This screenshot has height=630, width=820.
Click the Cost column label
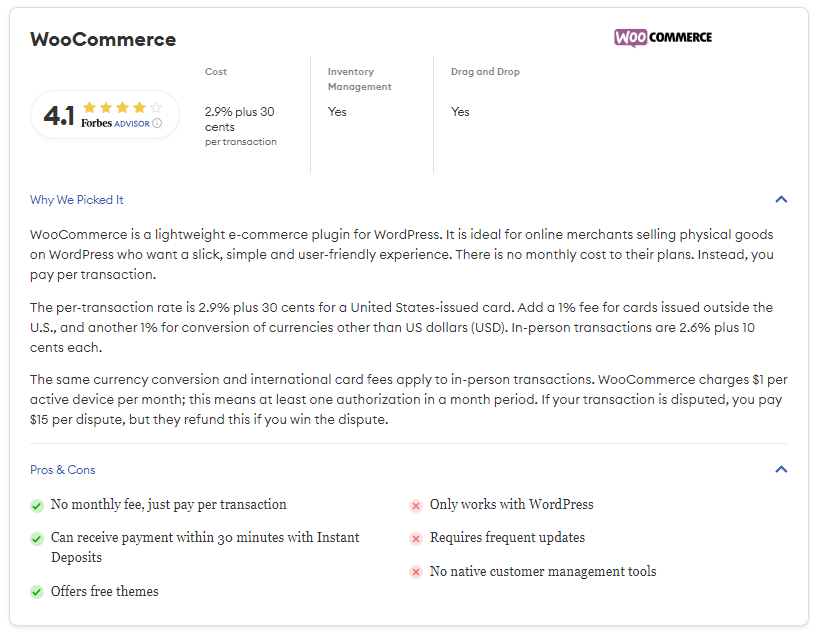(216, 72)
